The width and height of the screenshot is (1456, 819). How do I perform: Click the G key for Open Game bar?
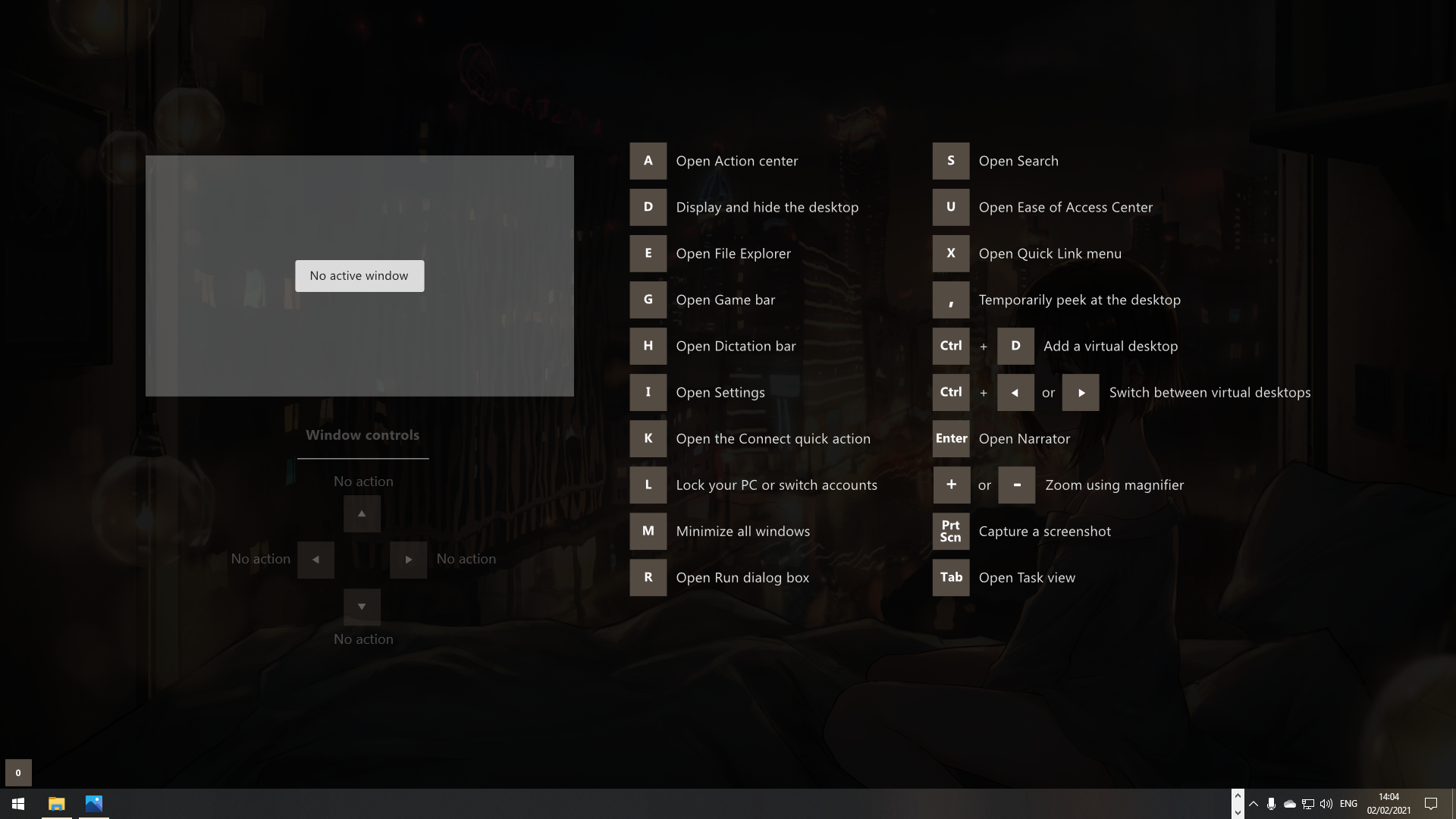coord(648,300)
